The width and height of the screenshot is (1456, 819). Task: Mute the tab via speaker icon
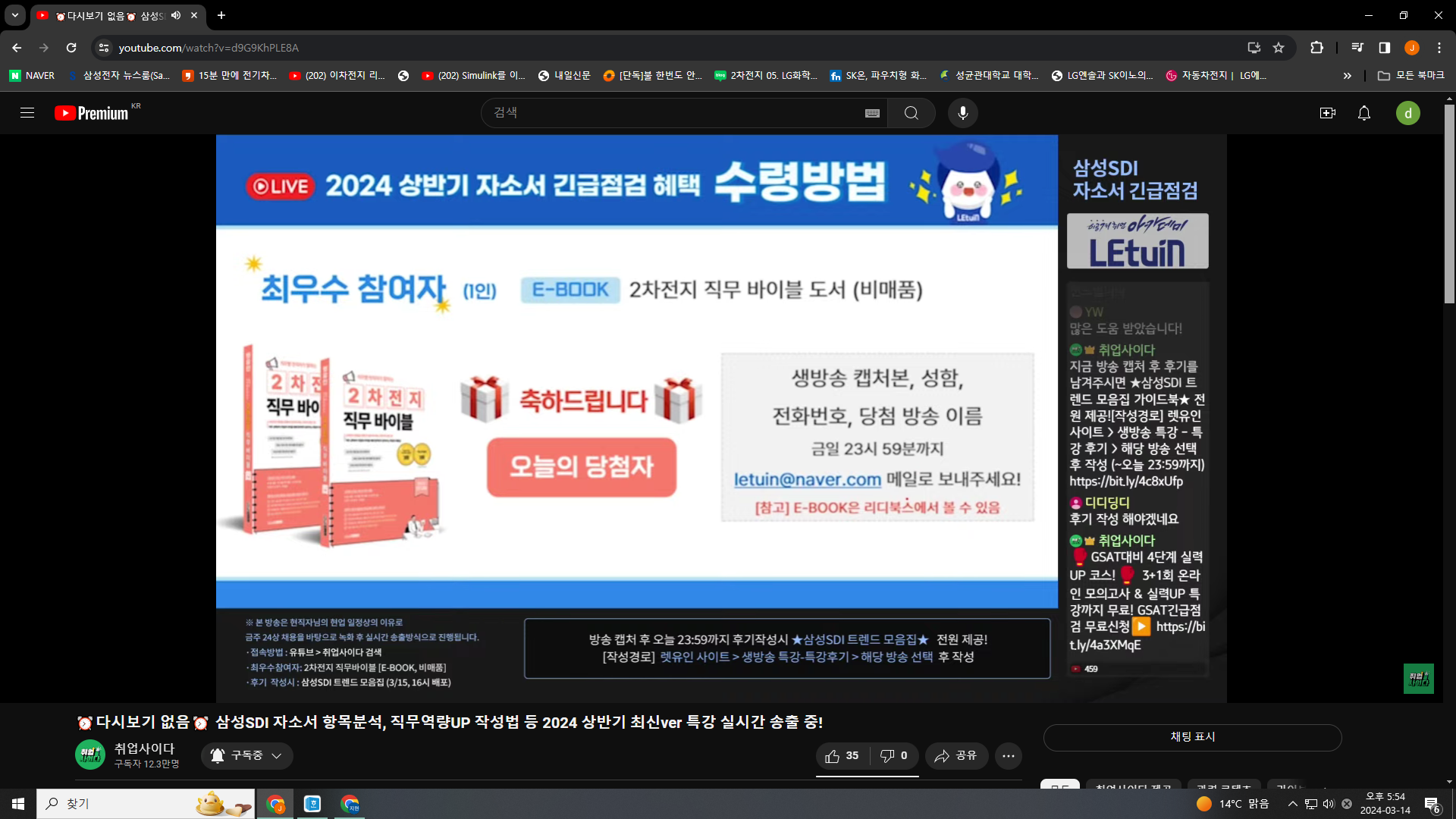176,15
